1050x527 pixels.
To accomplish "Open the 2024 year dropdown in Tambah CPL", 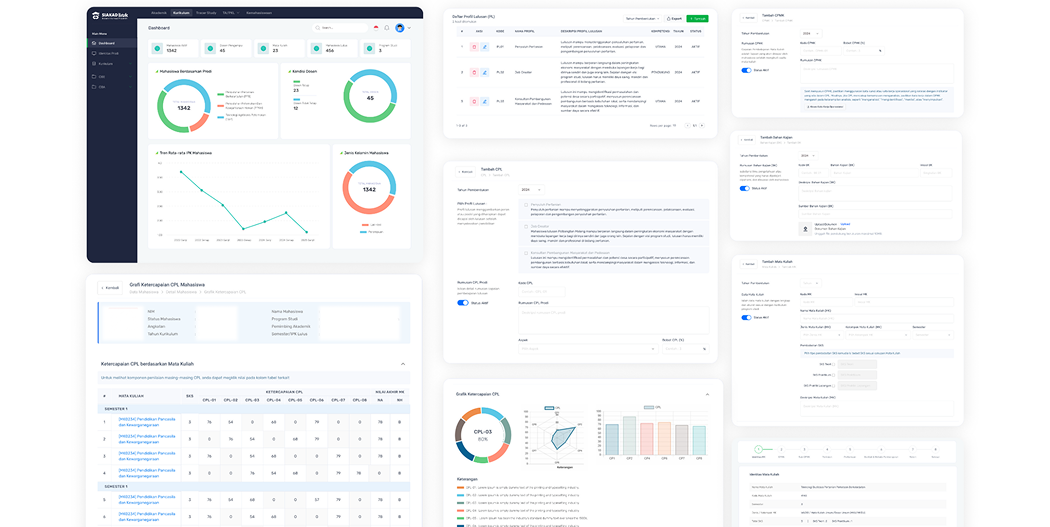I will 531,190.
